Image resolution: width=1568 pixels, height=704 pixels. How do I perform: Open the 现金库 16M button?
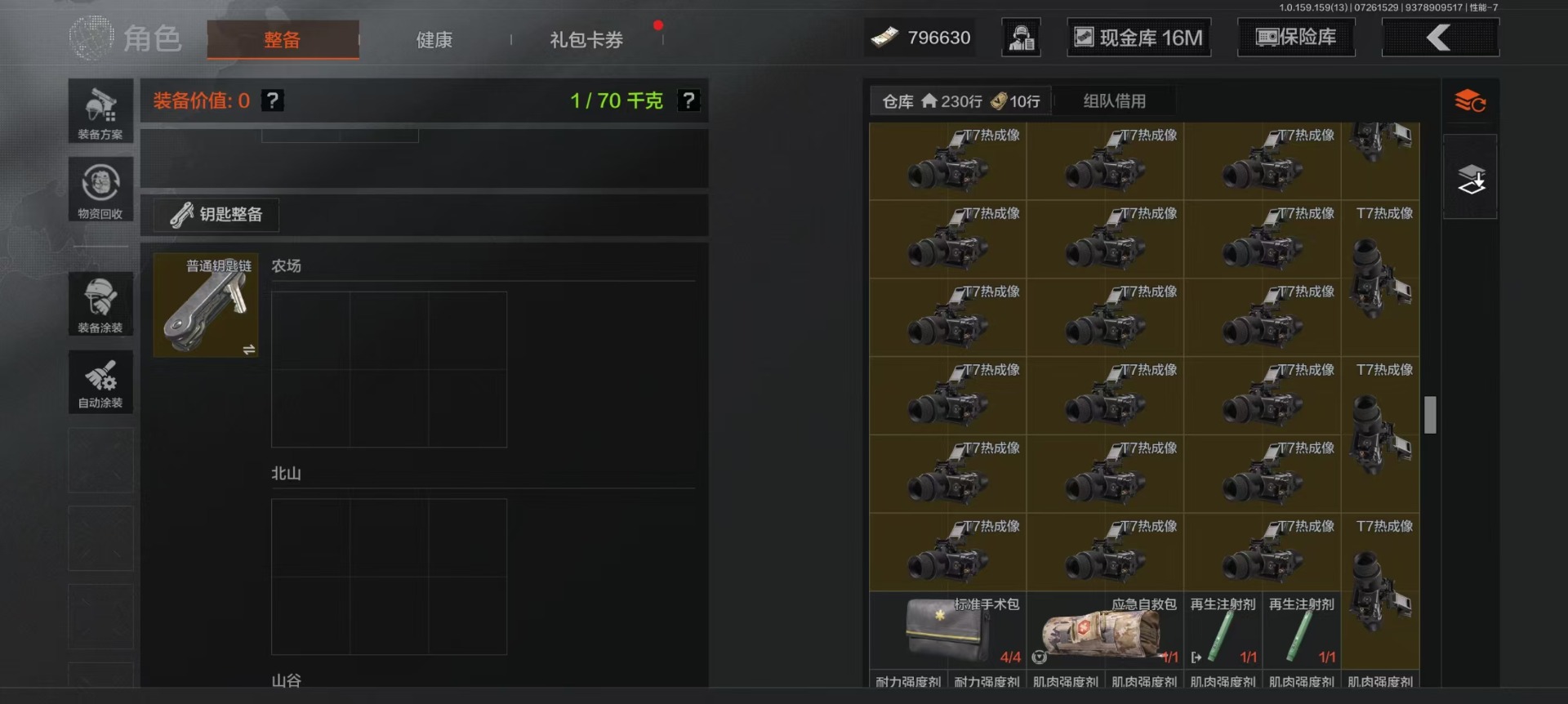tap(1139, 38)
